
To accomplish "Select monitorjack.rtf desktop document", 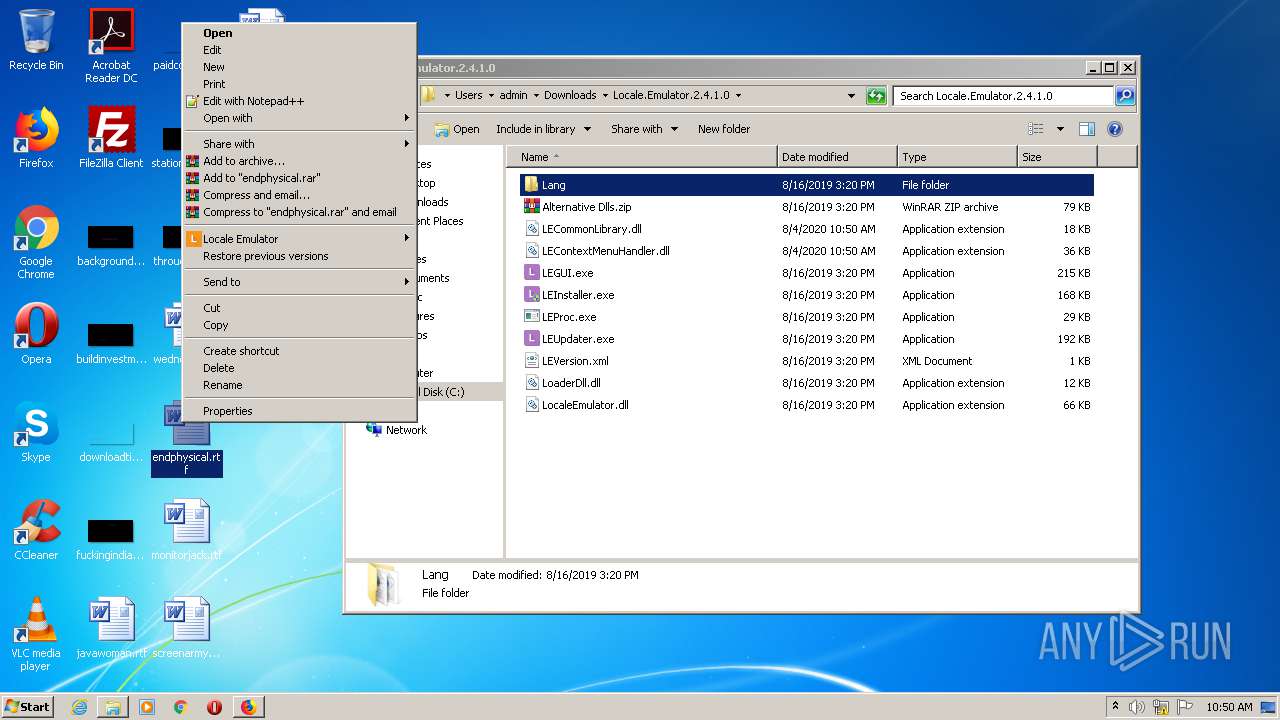I will click(x=187, y=530).
